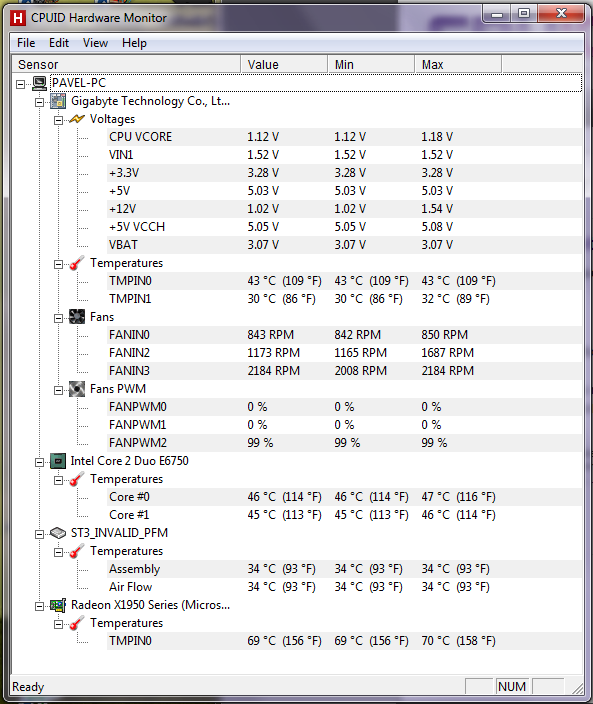Select the FANIN2 row
The height and width of the screenshot is (704, 593).
[344, 353]
